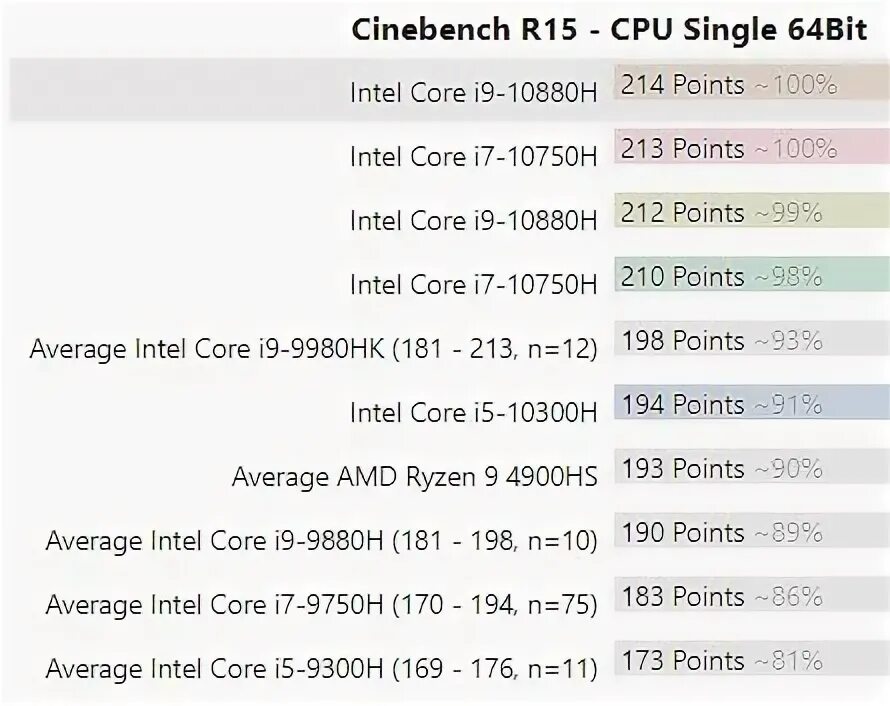Select the i9-10880H label beside 212 Points
The image size is (890, 706).
[473, 221]
